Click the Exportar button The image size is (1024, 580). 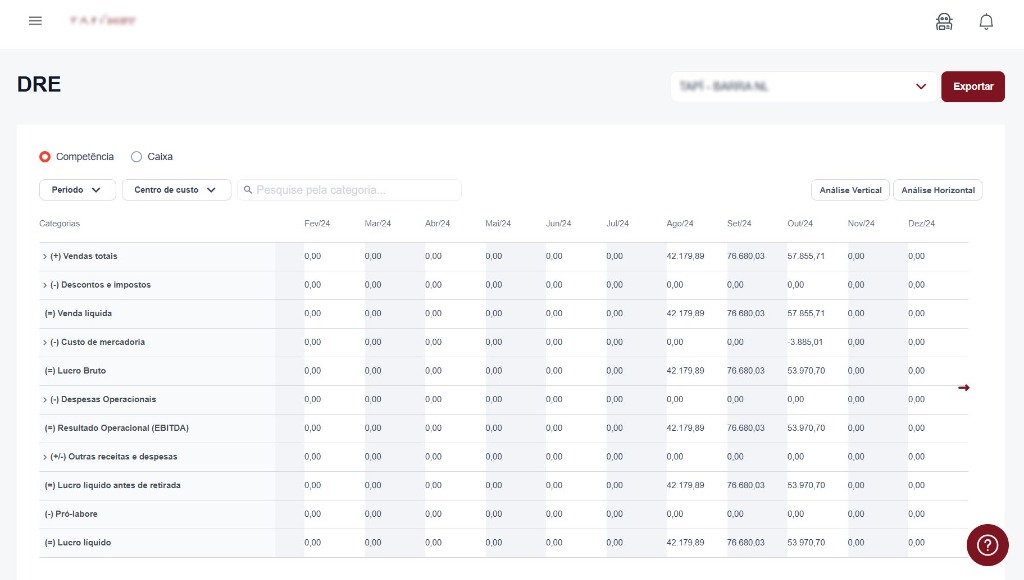click(972, 87)
